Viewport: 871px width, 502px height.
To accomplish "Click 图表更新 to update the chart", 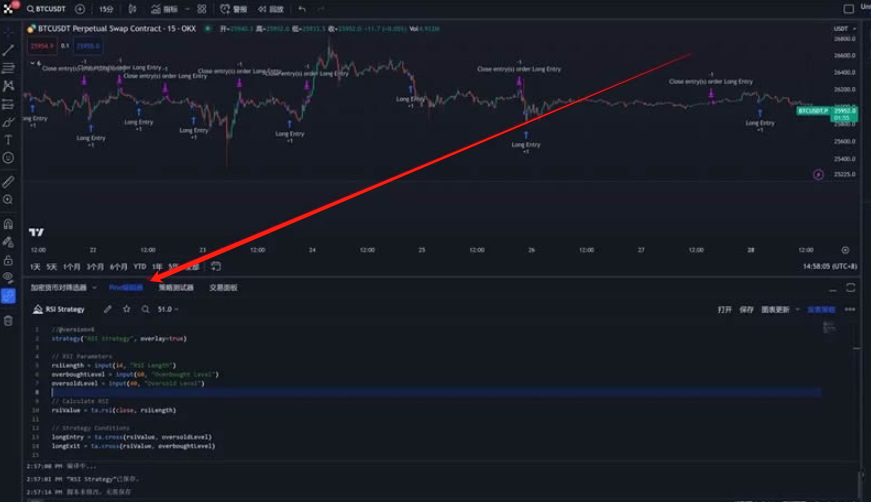I will click(x=775, y=310).
